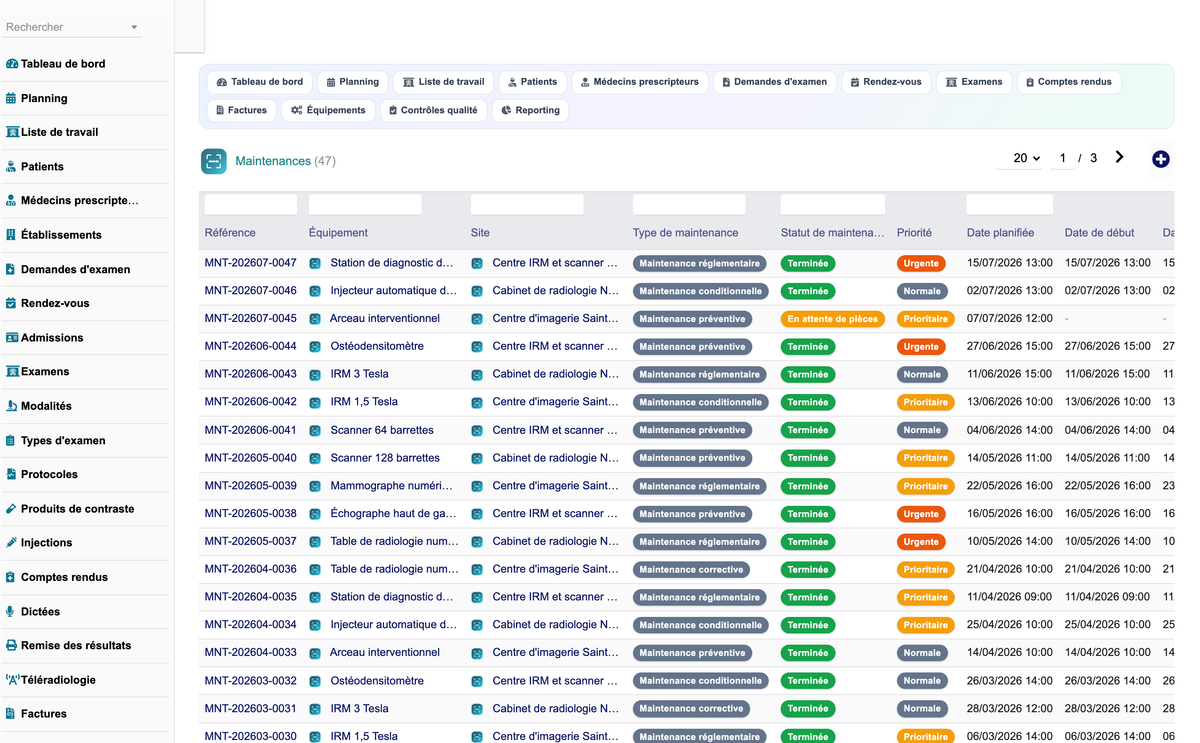
Task: Open Scanner 128 barrettes equipment link
Action: (385, 458)
